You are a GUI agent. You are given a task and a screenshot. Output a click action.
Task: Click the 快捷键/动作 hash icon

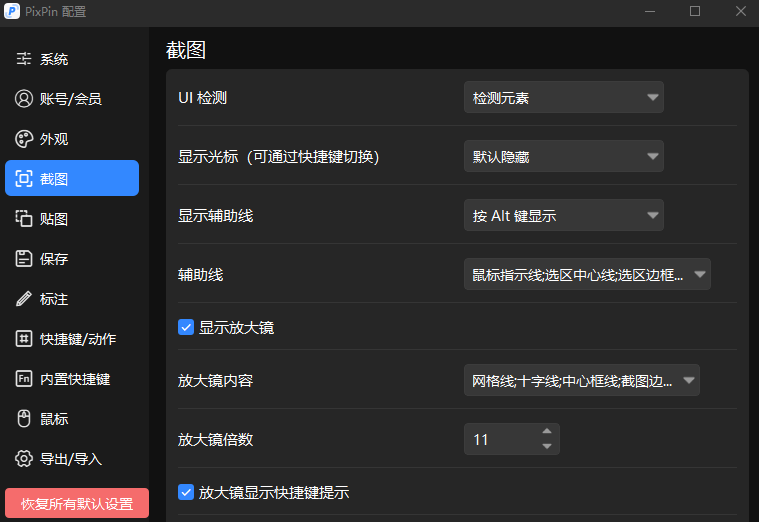pos(24,339)
